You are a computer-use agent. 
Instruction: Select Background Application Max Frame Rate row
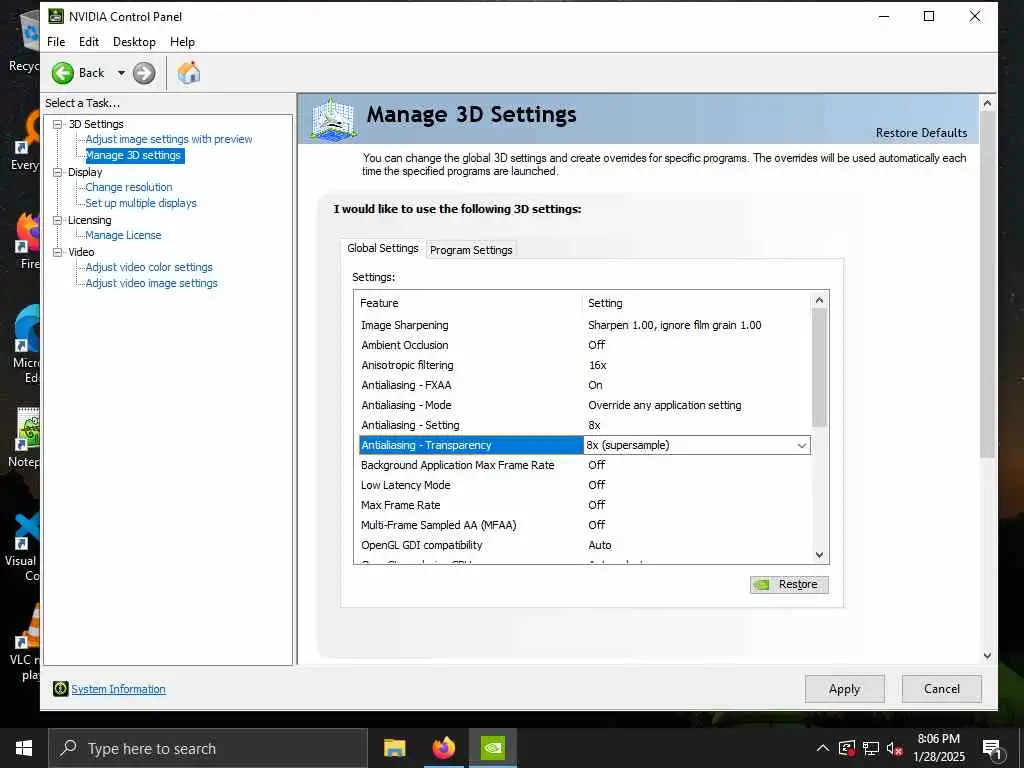[585, 465]
